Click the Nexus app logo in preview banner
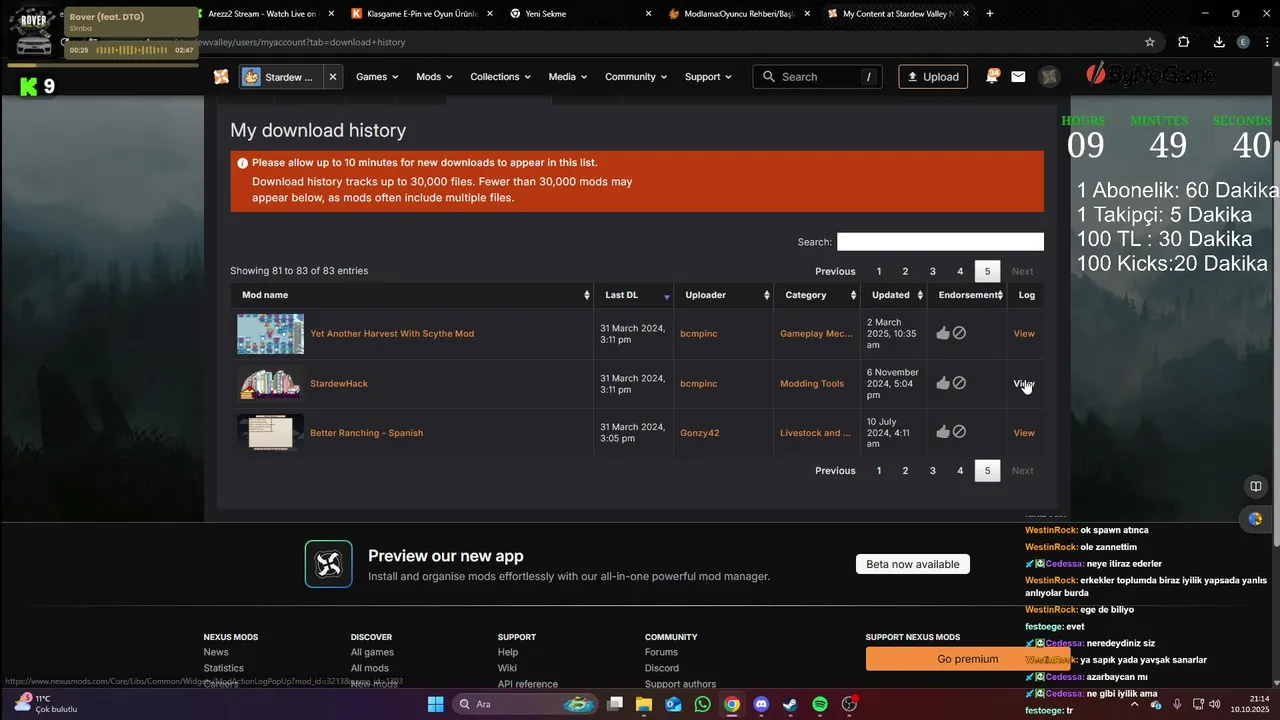This screenshot has height=720, width=1280. click(329, 564)
